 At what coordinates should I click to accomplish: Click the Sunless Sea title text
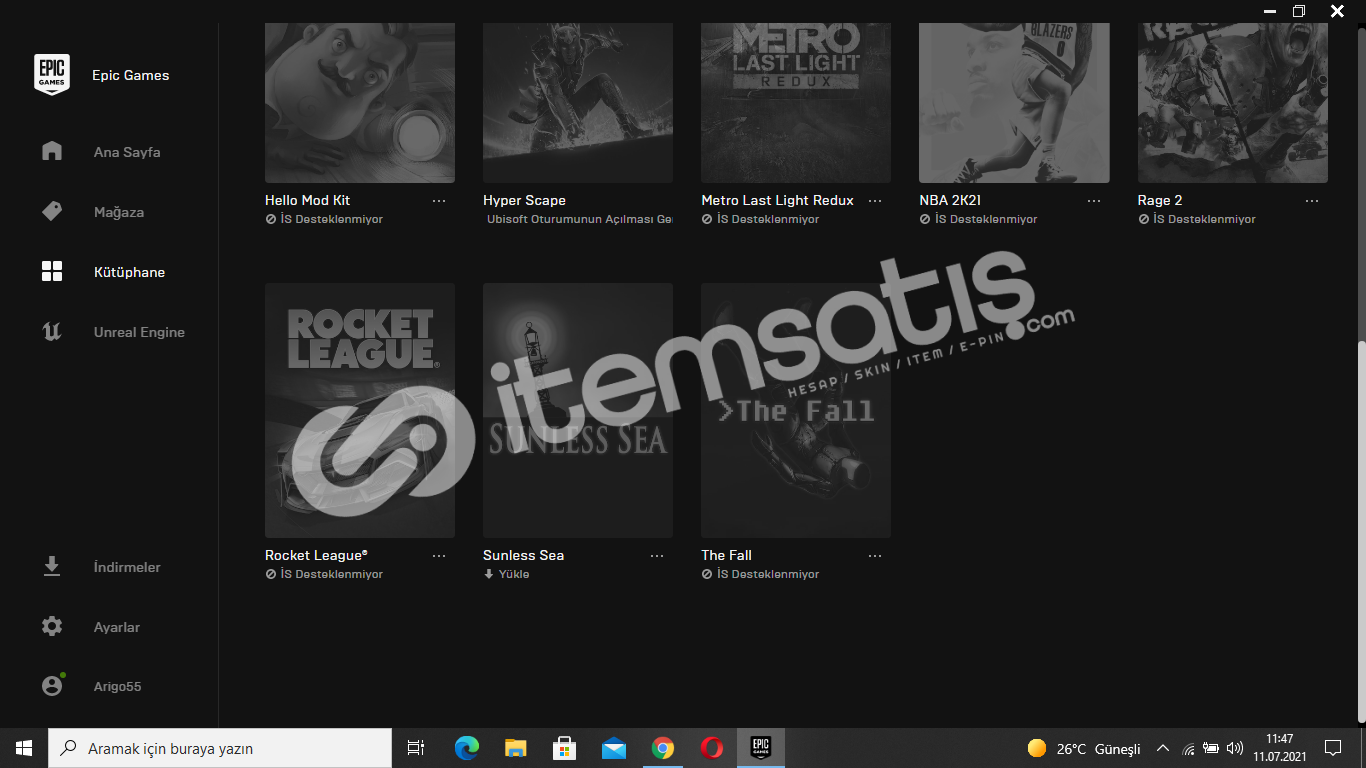(x=524, y=555)
